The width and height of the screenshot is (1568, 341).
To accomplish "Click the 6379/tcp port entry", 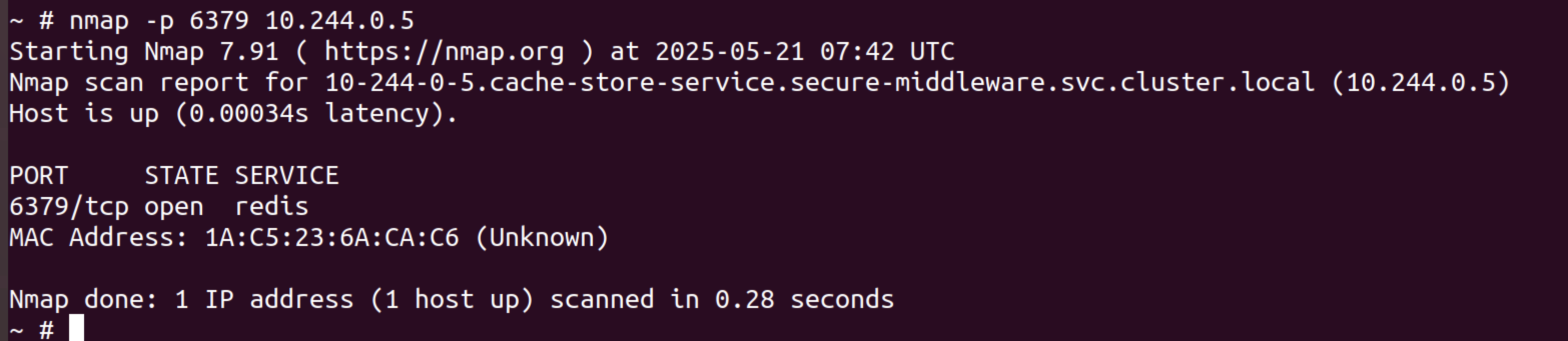I will click(68, 206).
